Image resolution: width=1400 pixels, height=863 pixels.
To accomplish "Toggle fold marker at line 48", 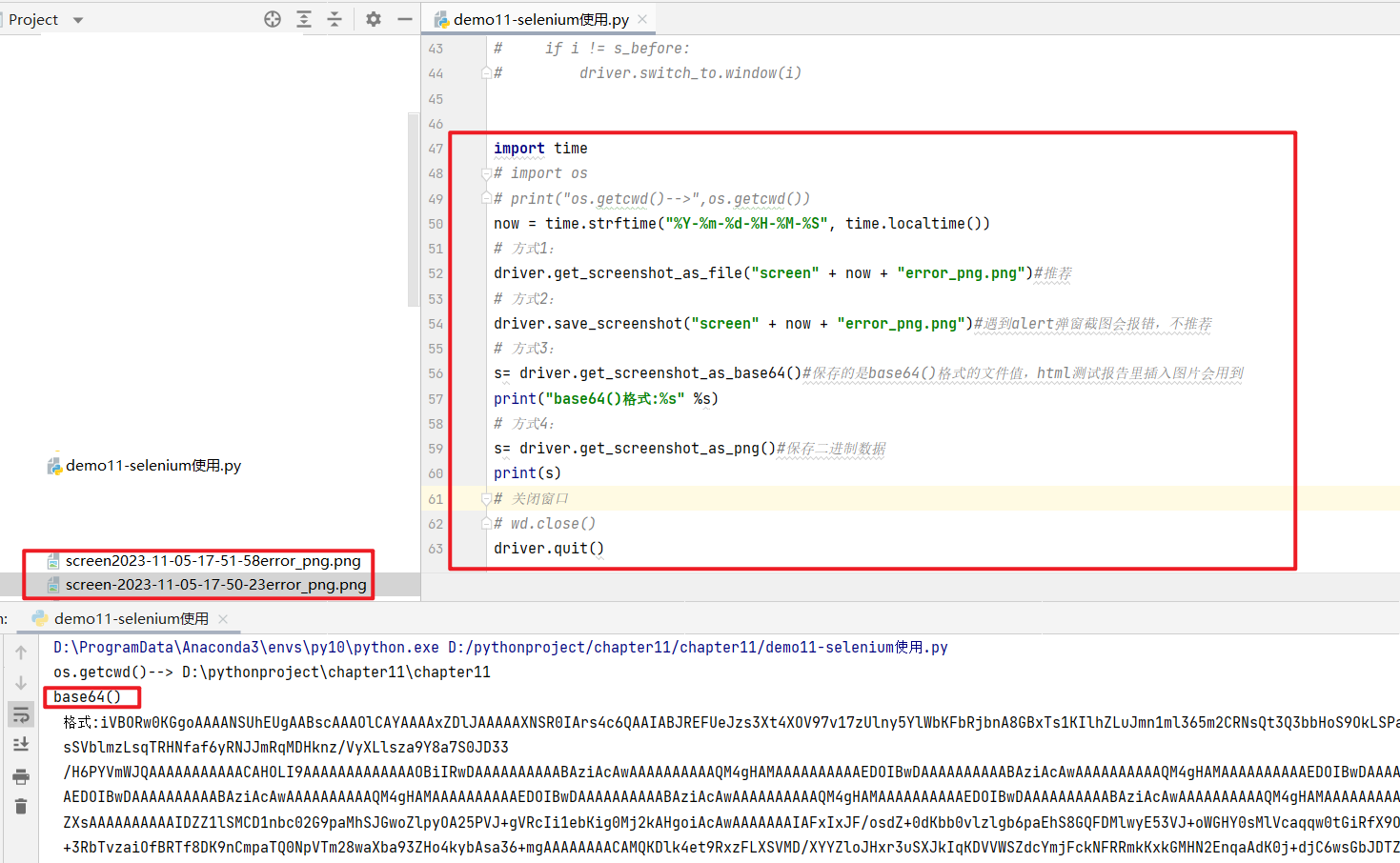I will (x=486, y=173).
